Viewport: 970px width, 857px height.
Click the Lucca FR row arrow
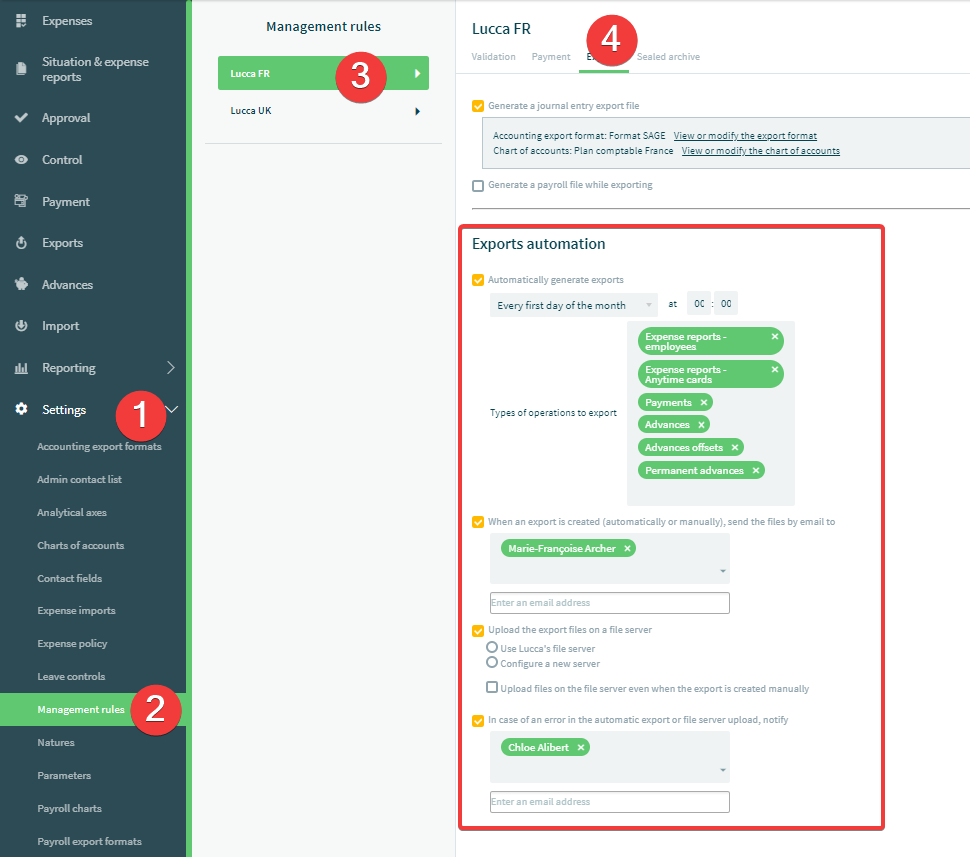pos(418,74)
